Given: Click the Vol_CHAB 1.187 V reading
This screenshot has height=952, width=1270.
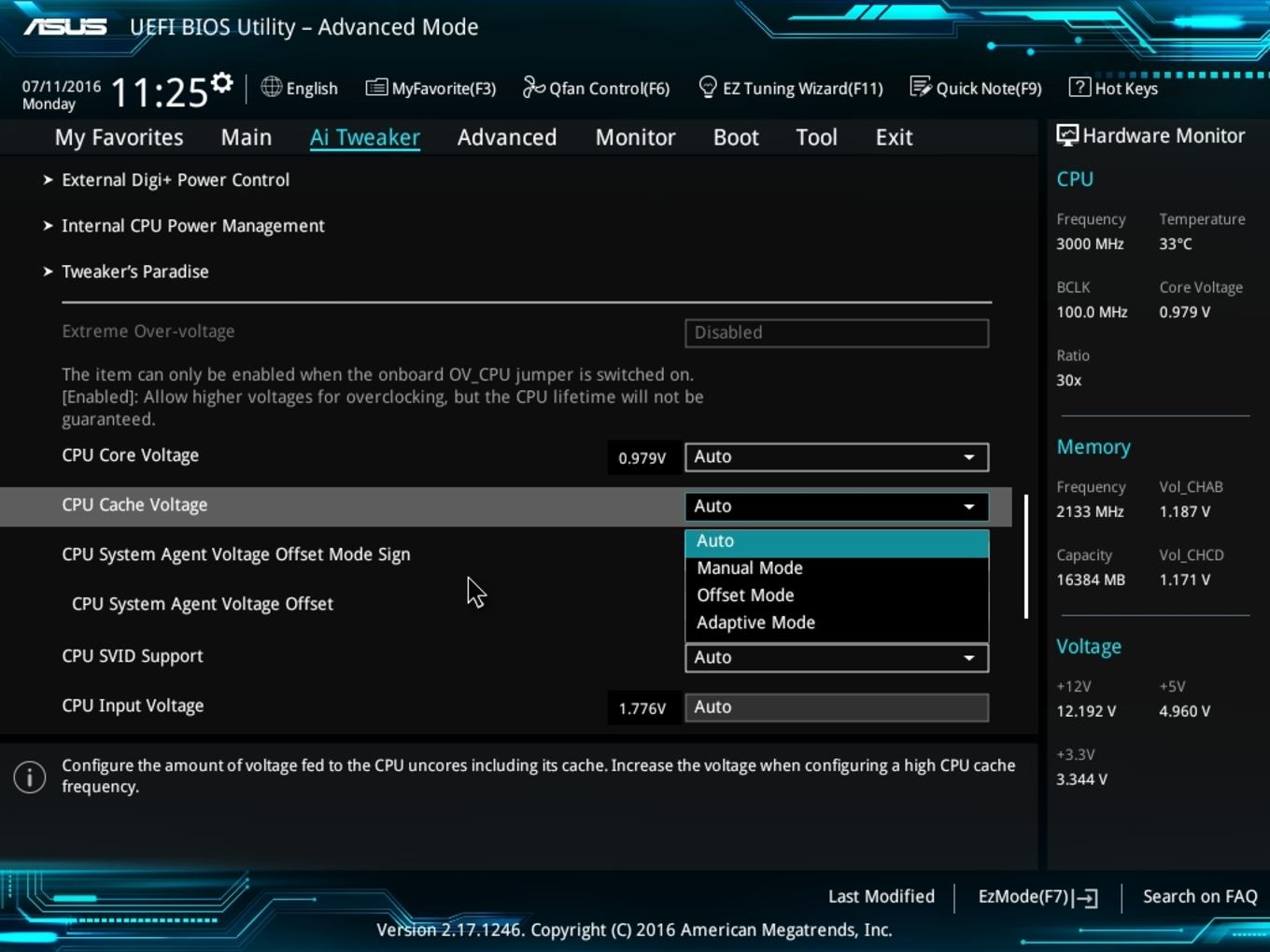Looking at the screenshot, I should click(1185, 511).
